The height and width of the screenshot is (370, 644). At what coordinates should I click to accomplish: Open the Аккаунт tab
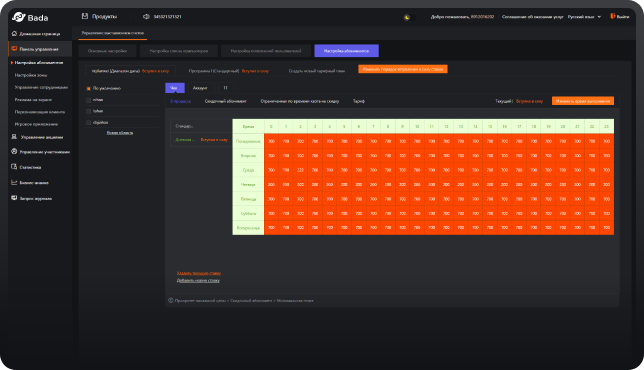click(200, 88)
